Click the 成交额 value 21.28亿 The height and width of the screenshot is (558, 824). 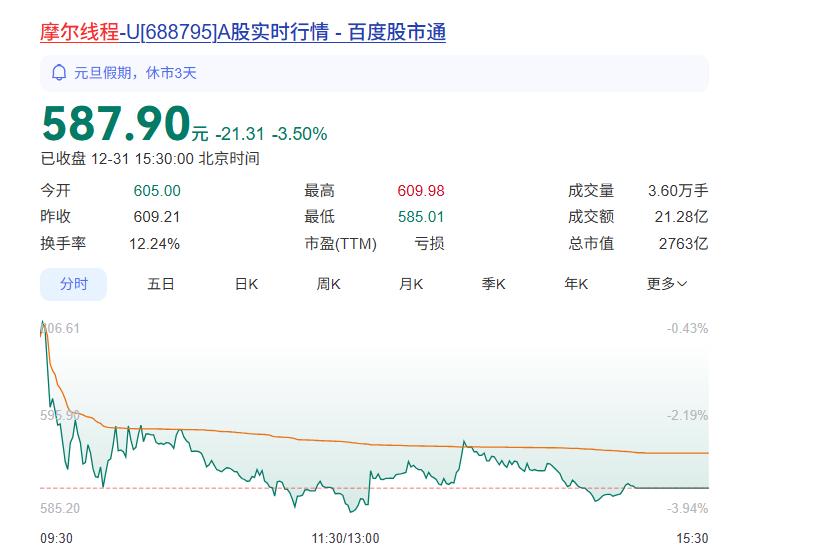(x=682, y=217)
